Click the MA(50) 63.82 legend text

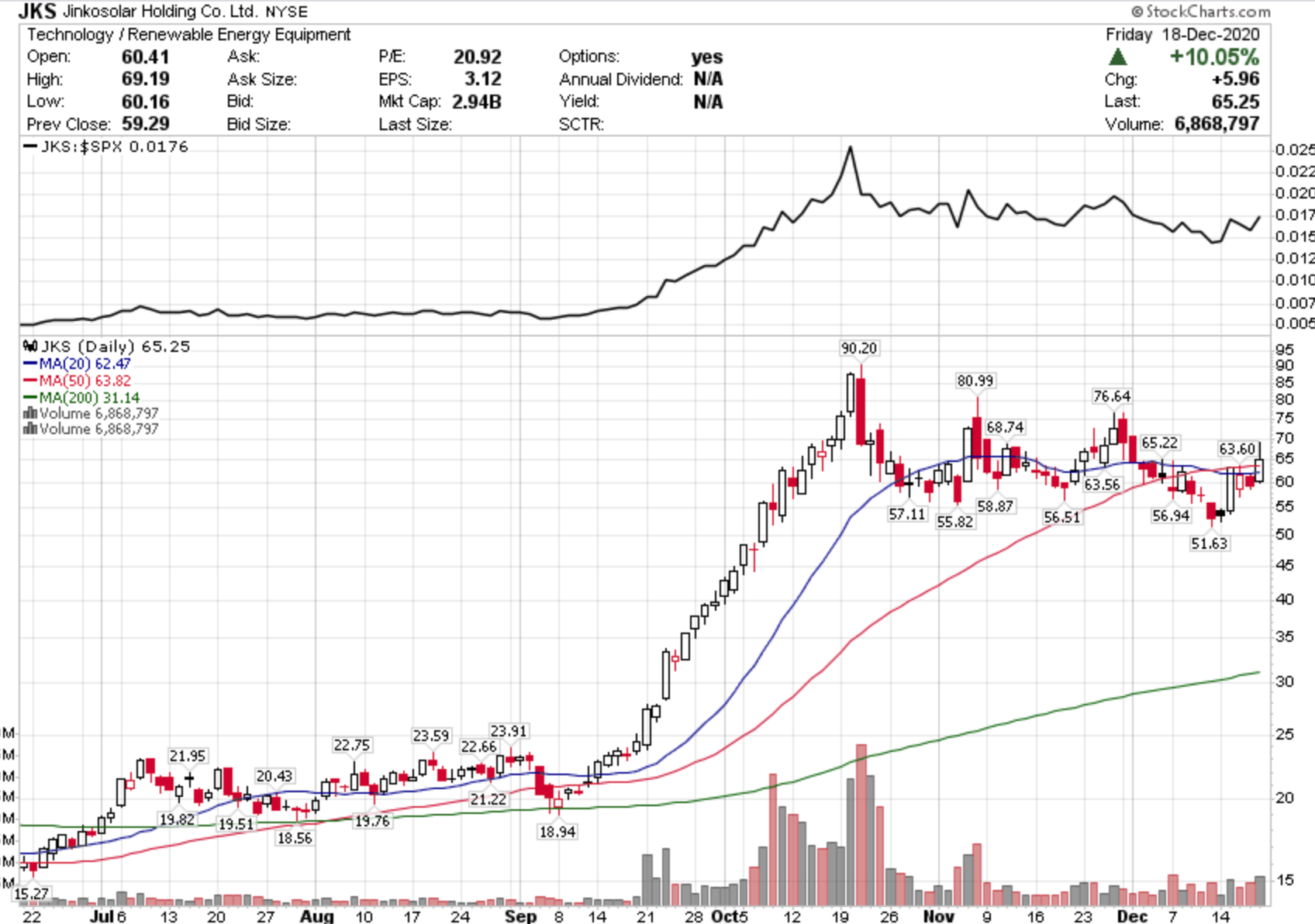coord(85,381)
